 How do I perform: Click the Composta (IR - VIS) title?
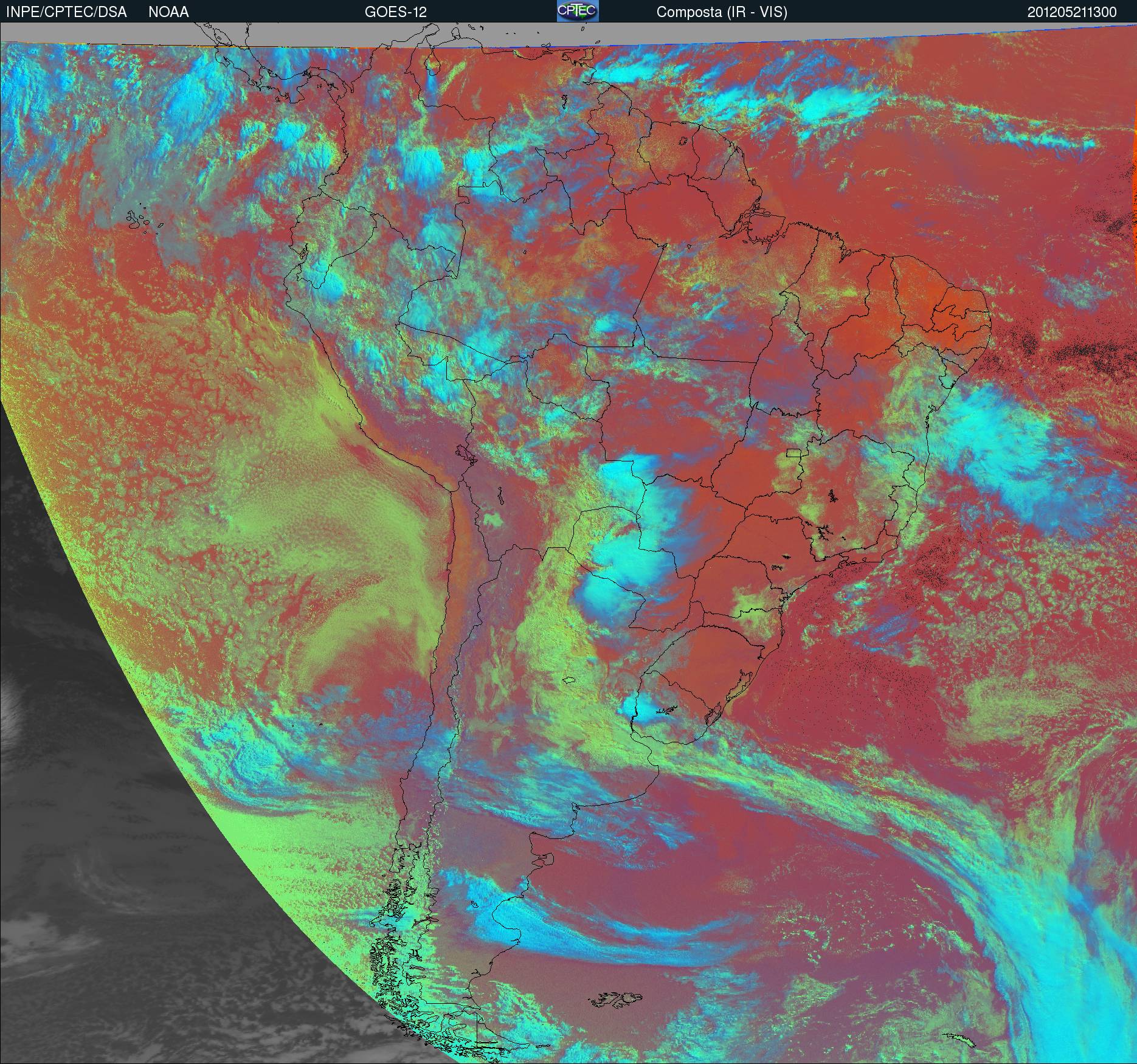pos(722,12)
